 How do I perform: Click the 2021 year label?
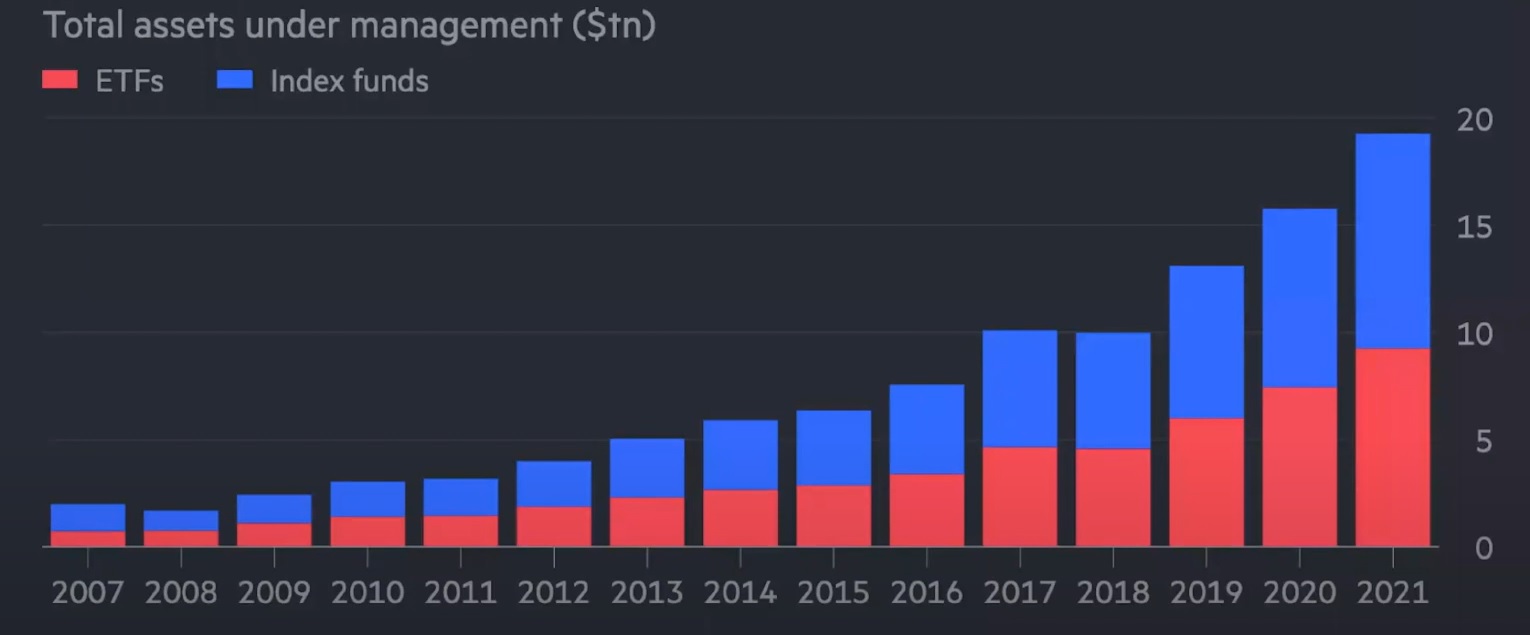click(1393, 593)
